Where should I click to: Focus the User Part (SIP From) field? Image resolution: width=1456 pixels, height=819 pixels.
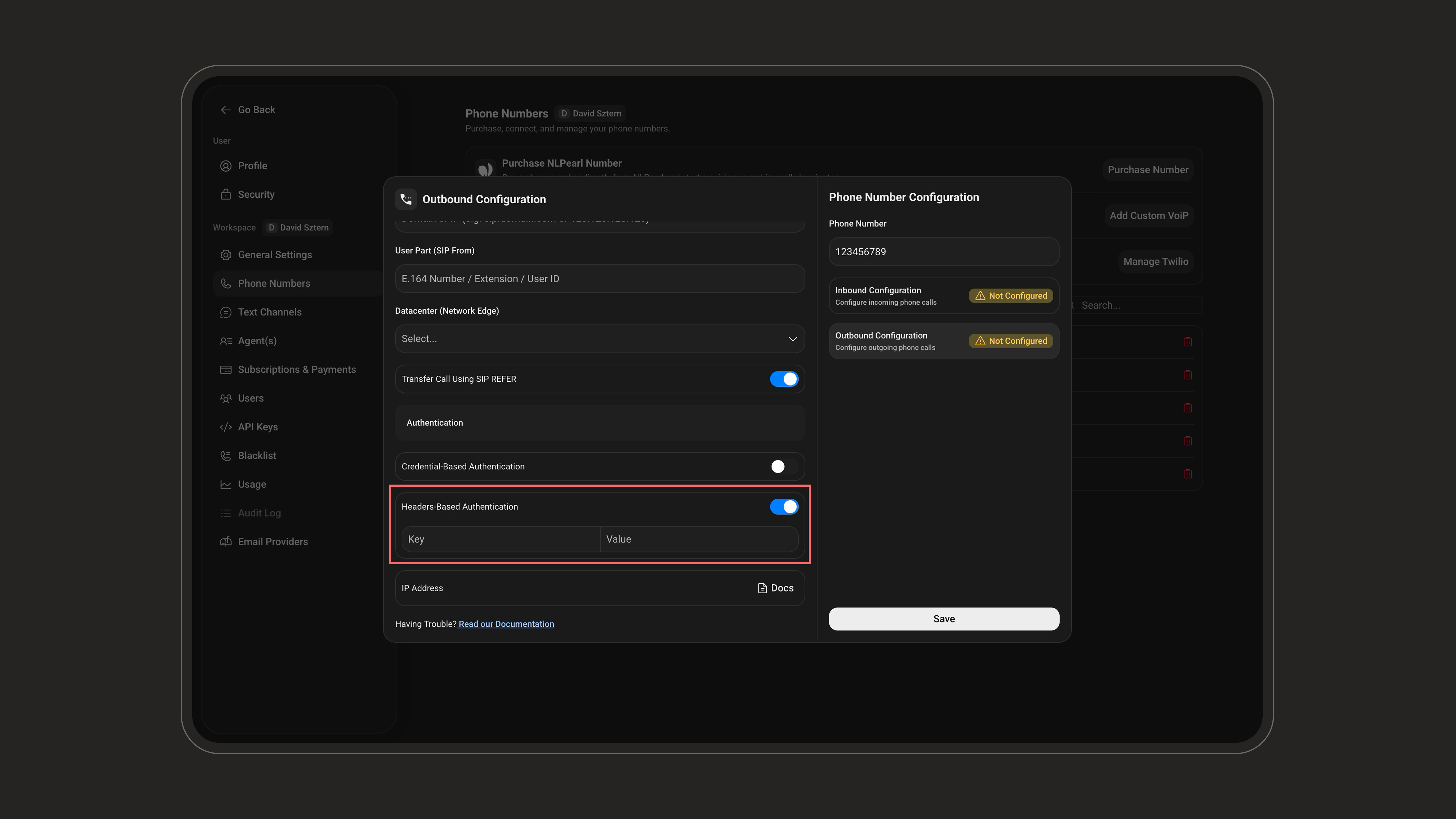[600, 279]
